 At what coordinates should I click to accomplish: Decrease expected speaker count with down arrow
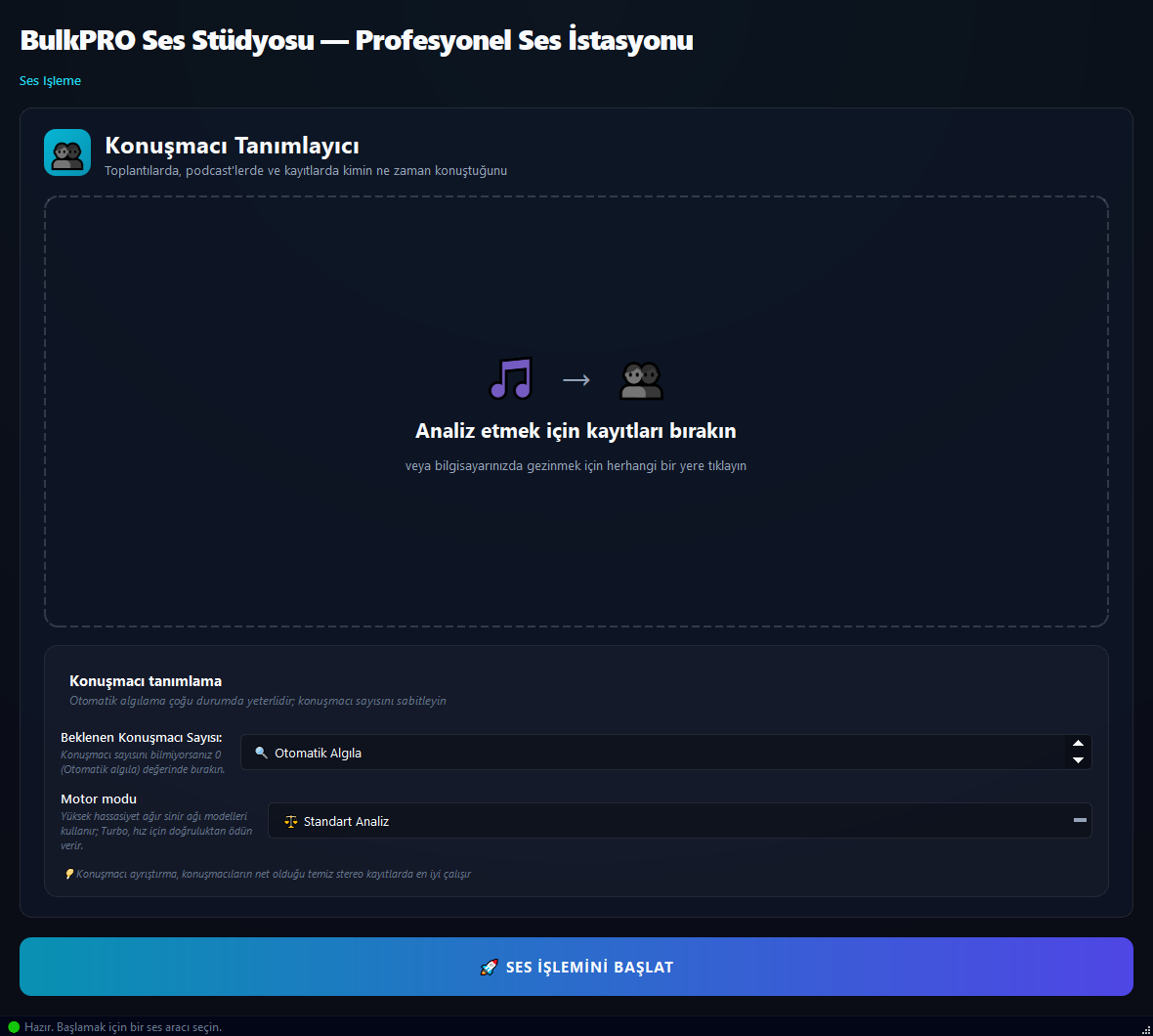pyautogui.click(x=1078, y=760)
